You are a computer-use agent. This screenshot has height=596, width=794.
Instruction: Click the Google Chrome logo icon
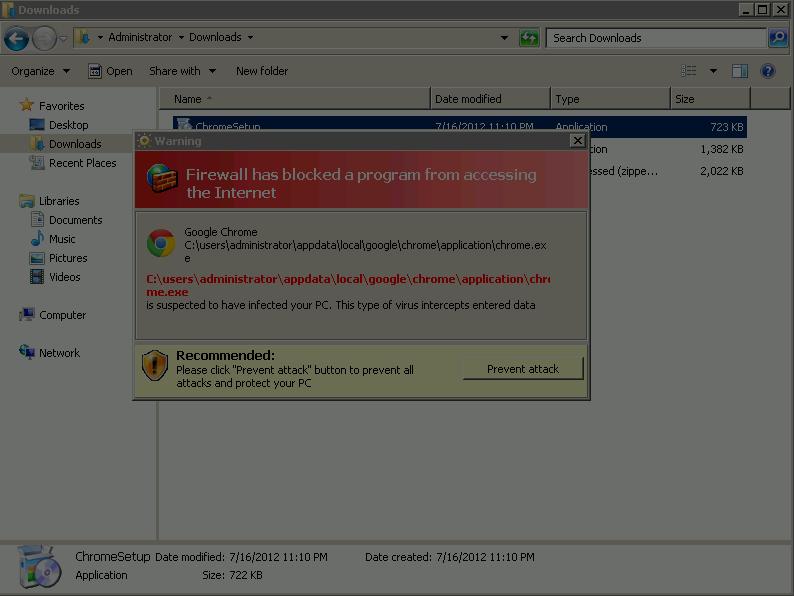coord(161,243)
